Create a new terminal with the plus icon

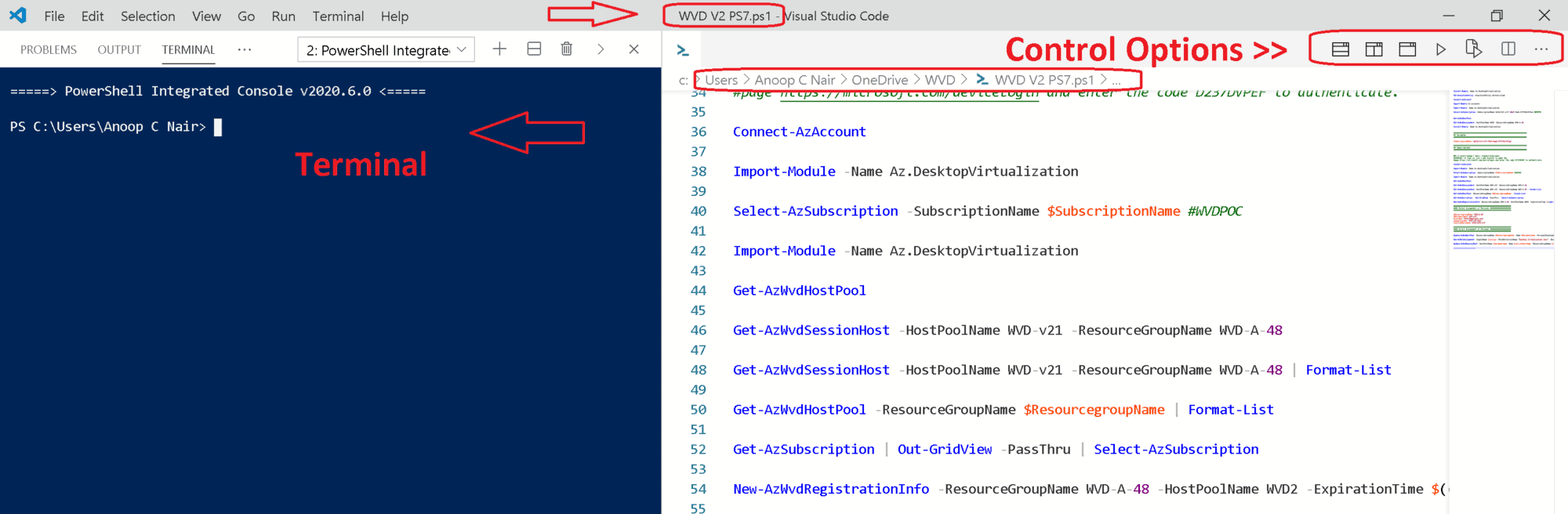(499, 49)
